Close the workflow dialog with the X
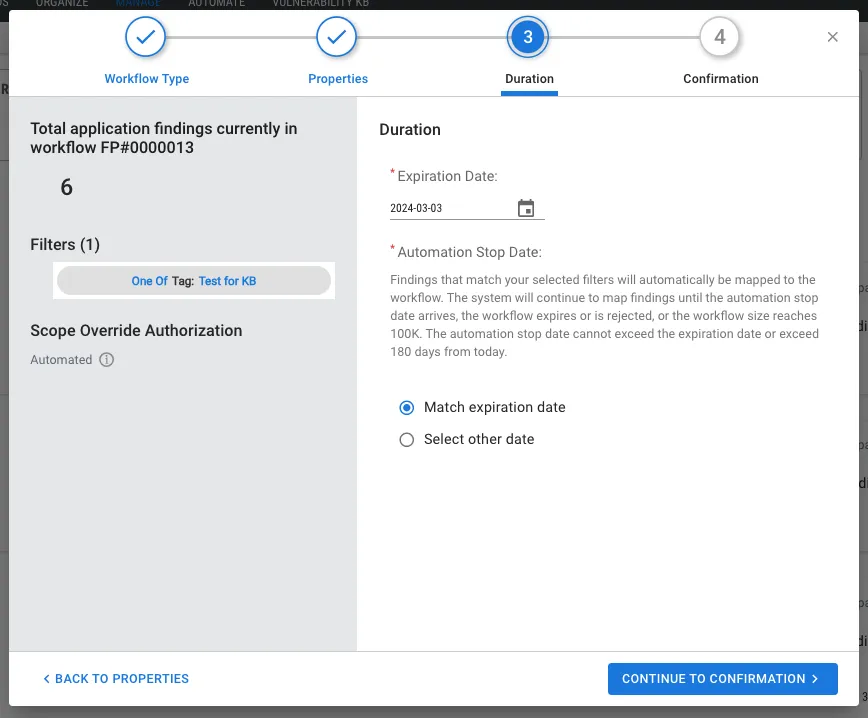The image size is (868, 718). (832, 37)
